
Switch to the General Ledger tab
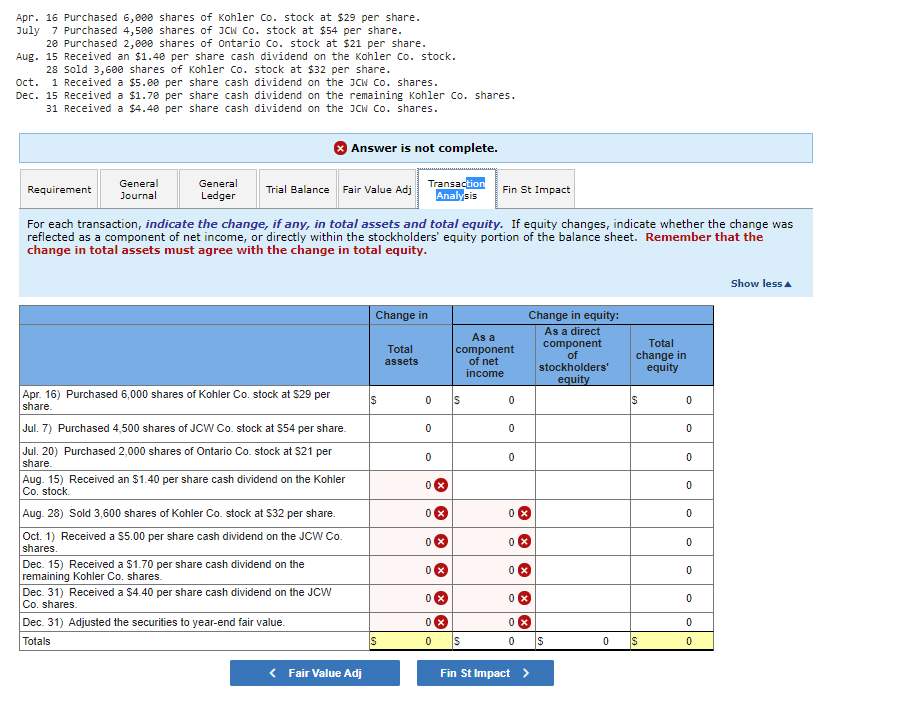218,189
